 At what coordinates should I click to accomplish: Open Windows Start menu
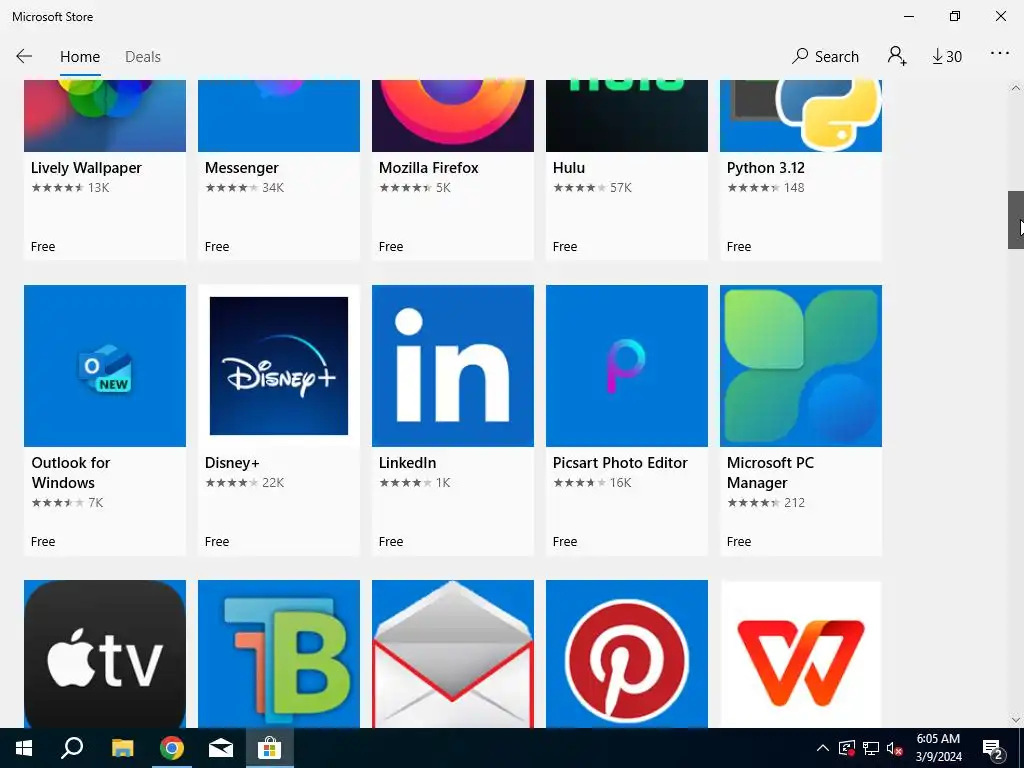24,748
